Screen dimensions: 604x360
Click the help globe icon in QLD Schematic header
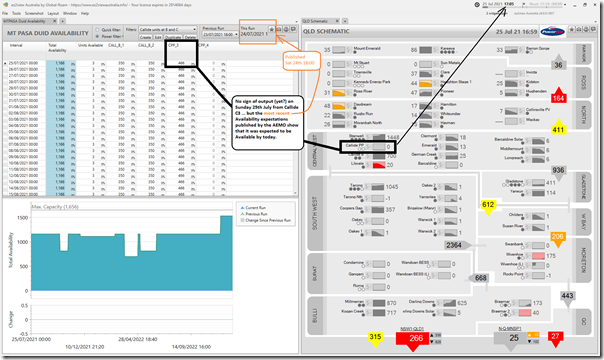[586, 29]
